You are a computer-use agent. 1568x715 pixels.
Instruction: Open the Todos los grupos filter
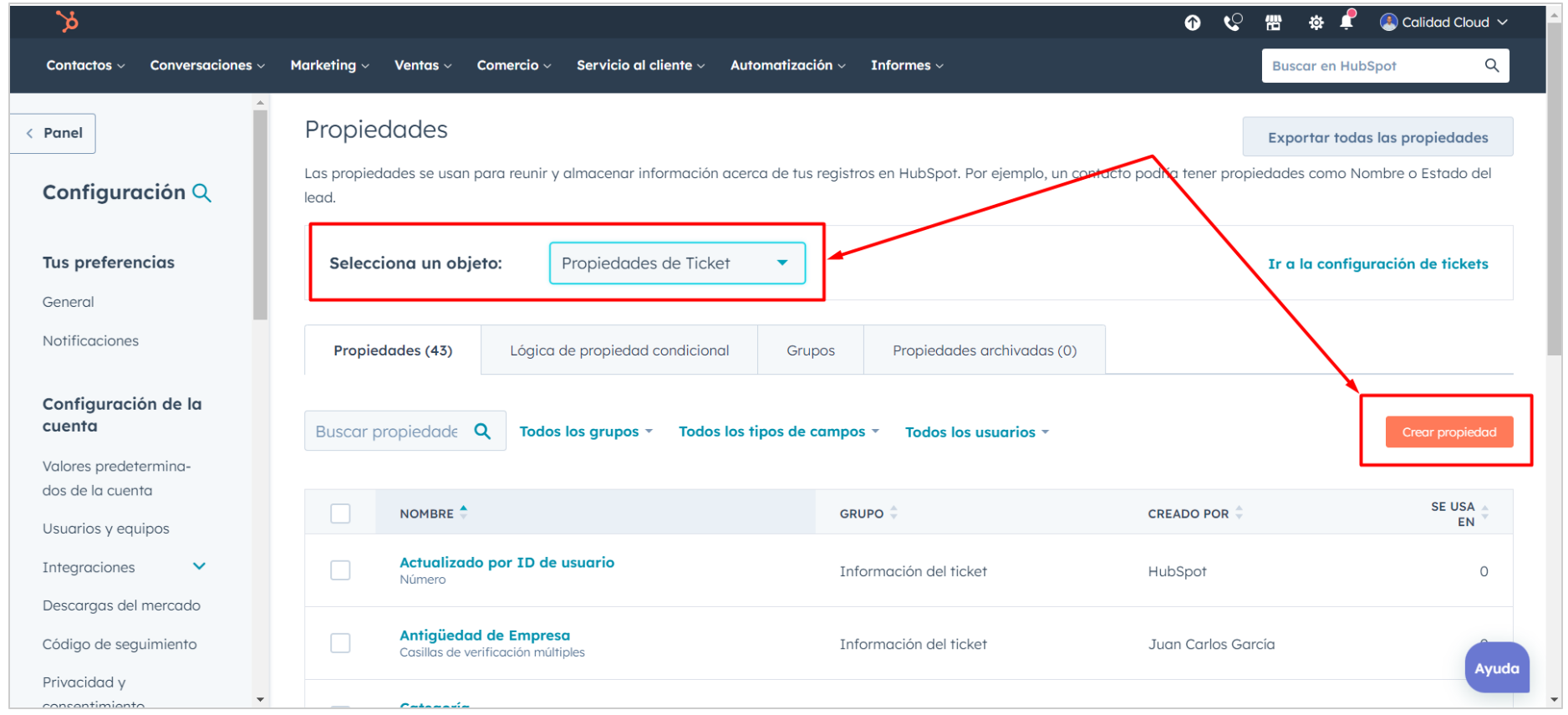(x=585, y=432)
